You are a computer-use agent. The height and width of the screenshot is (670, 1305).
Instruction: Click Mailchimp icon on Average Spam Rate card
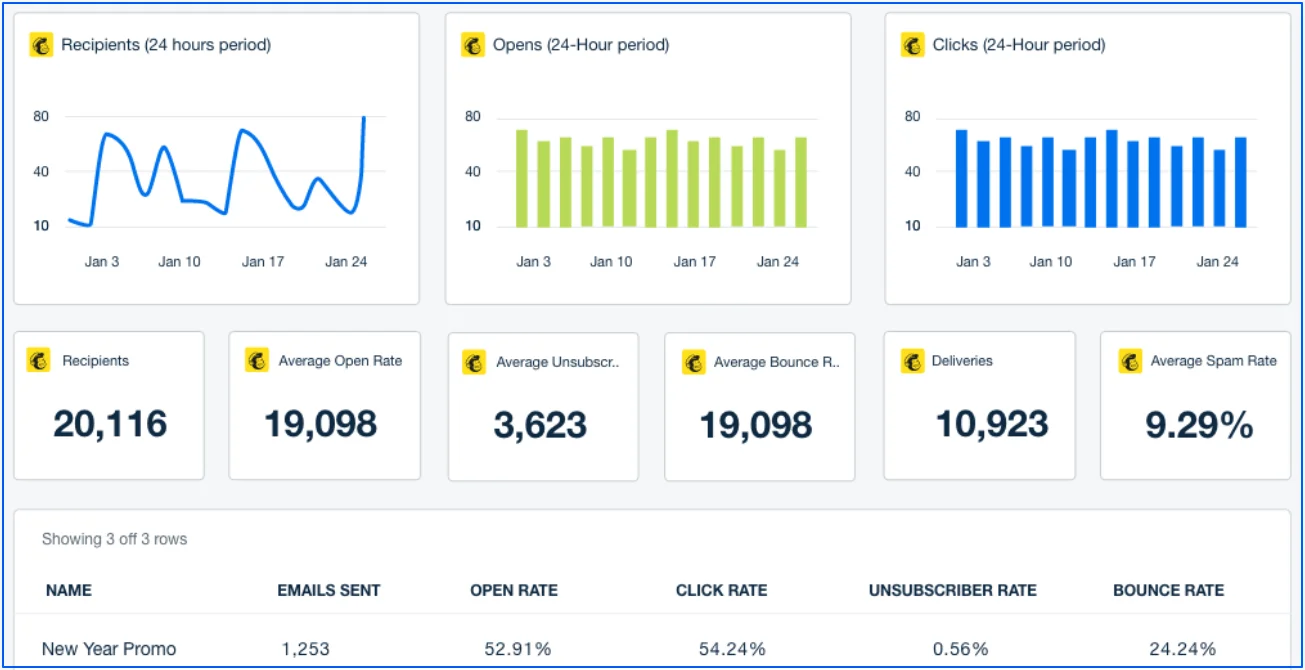[x=1130, y=361]
